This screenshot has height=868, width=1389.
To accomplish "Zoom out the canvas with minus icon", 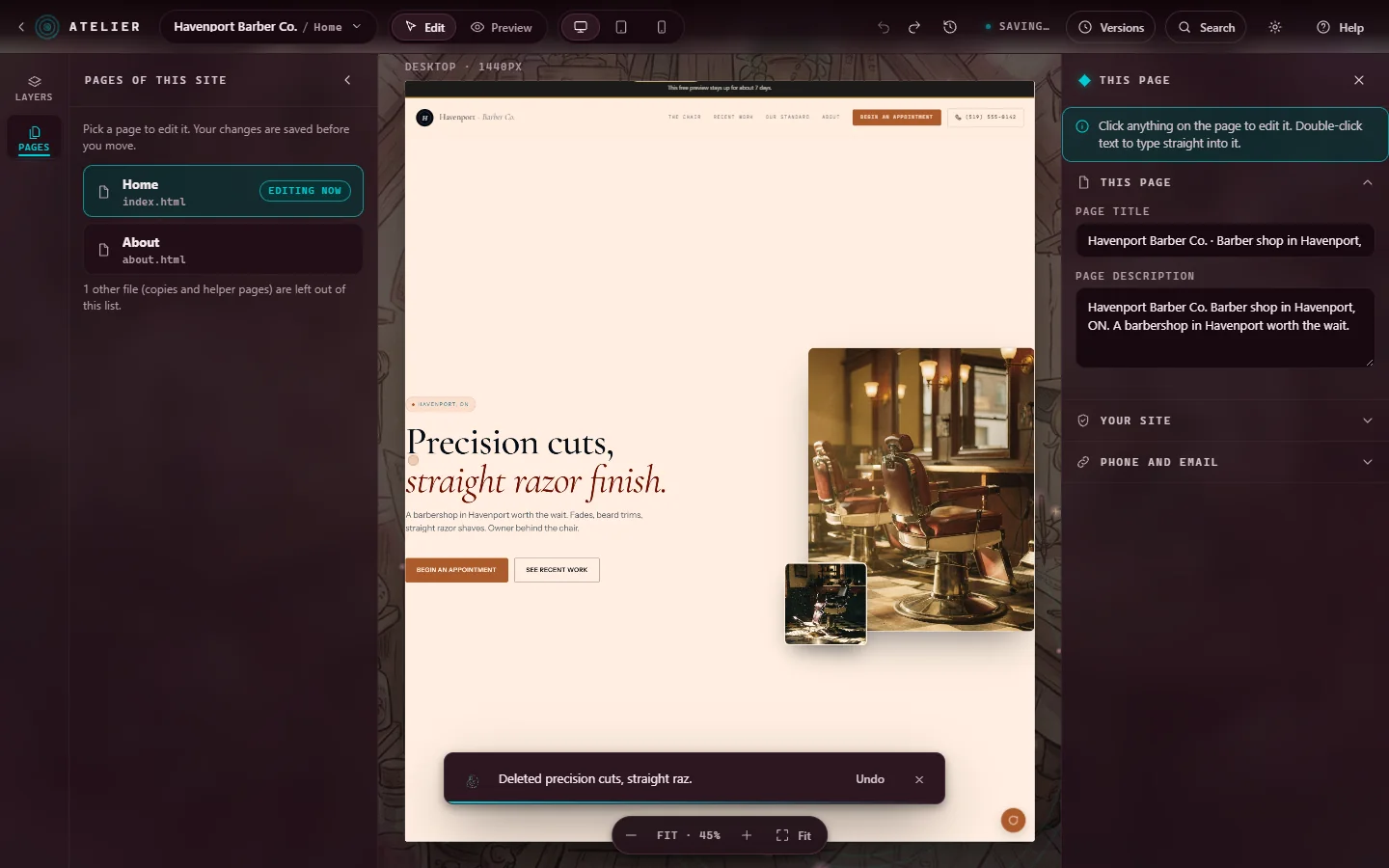I will pyautogui.click(x=631, y=835).
